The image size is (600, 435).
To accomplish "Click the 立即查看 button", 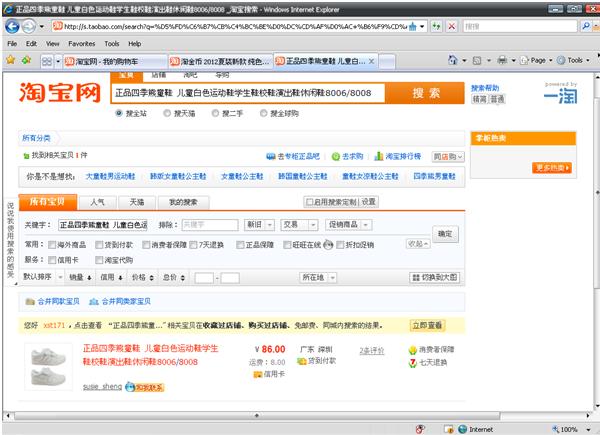I will [x=427, y=326].
